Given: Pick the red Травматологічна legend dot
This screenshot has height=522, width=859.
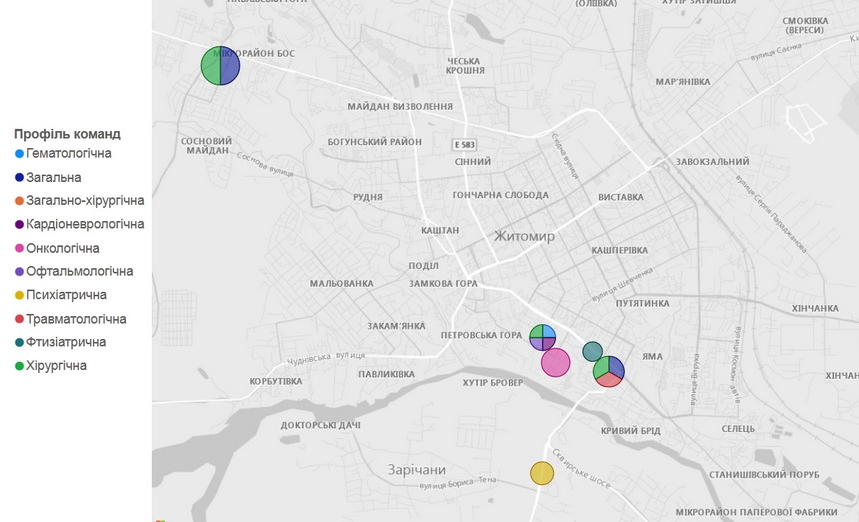Looking at the screenshot, I should [x=20, y=319].
